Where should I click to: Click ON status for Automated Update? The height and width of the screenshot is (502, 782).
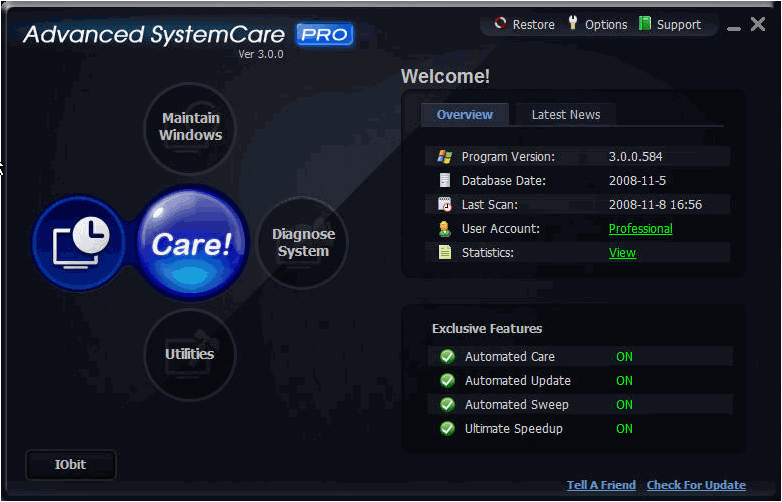624,381
